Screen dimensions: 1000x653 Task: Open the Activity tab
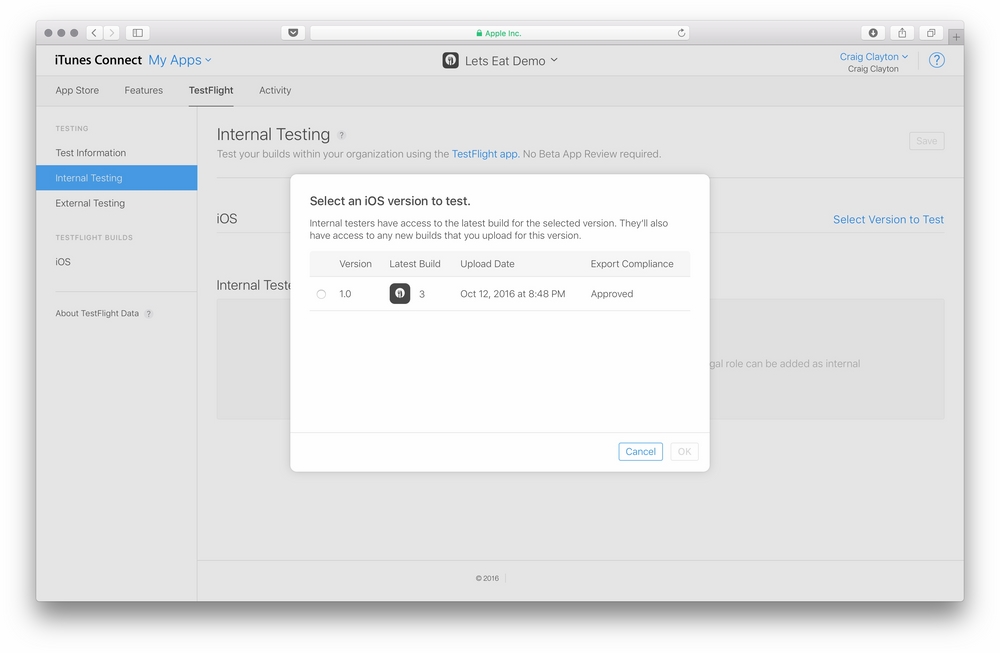click(275, 91)
